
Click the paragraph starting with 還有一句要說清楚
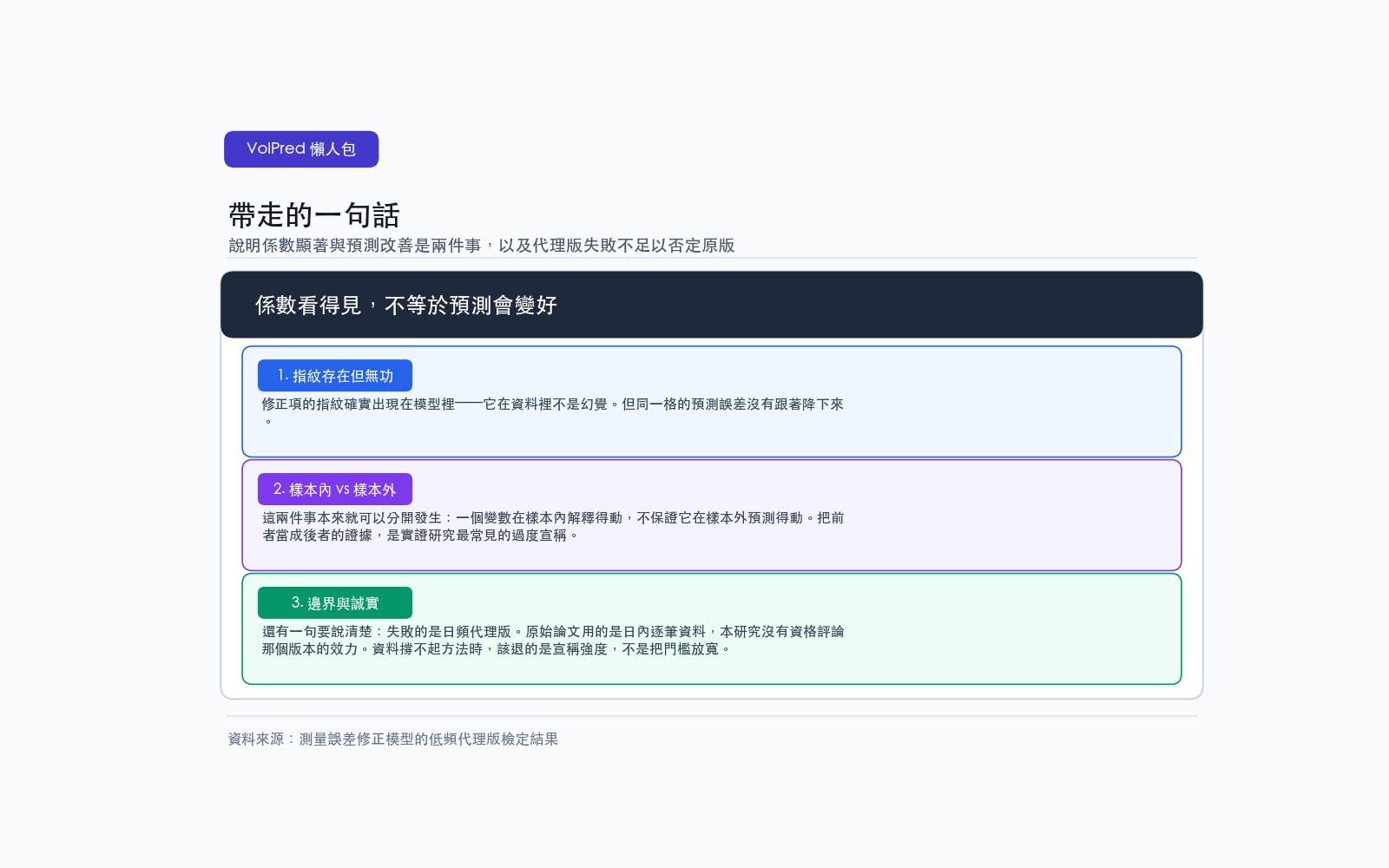(x=553, y=640)
